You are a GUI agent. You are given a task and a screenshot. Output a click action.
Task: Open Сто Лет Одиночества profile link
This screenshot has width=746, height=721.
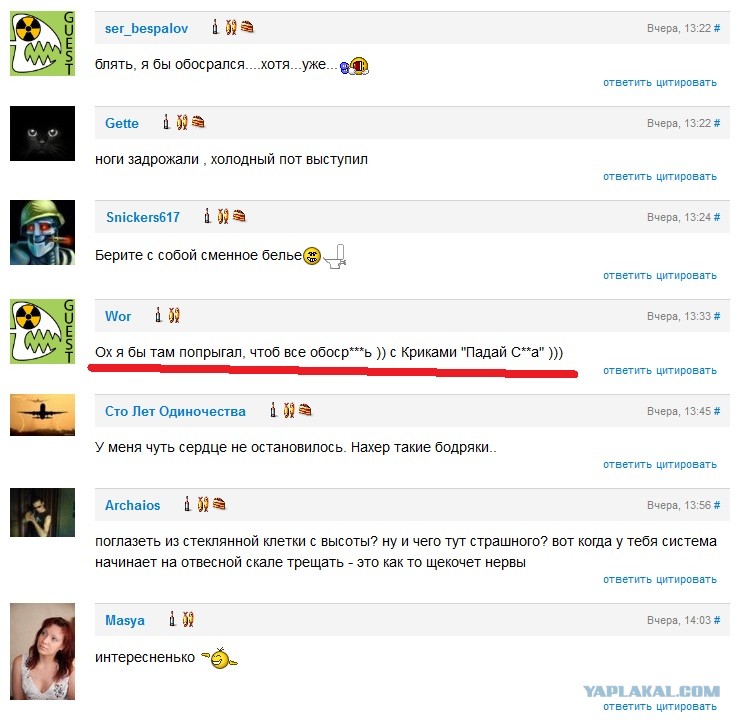(x=175, y=411)
